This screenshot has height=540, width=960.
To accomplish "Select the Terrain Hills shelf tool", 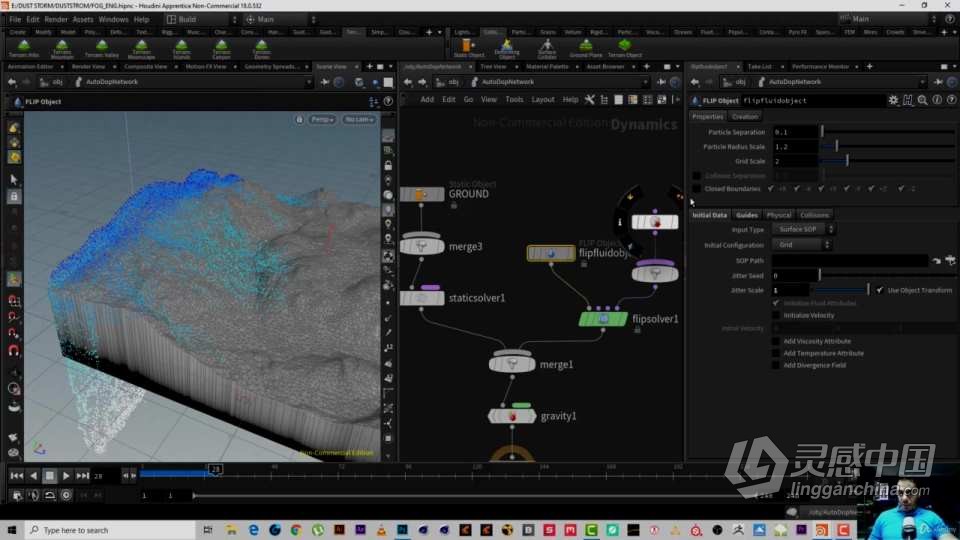I will pos(24,48).
